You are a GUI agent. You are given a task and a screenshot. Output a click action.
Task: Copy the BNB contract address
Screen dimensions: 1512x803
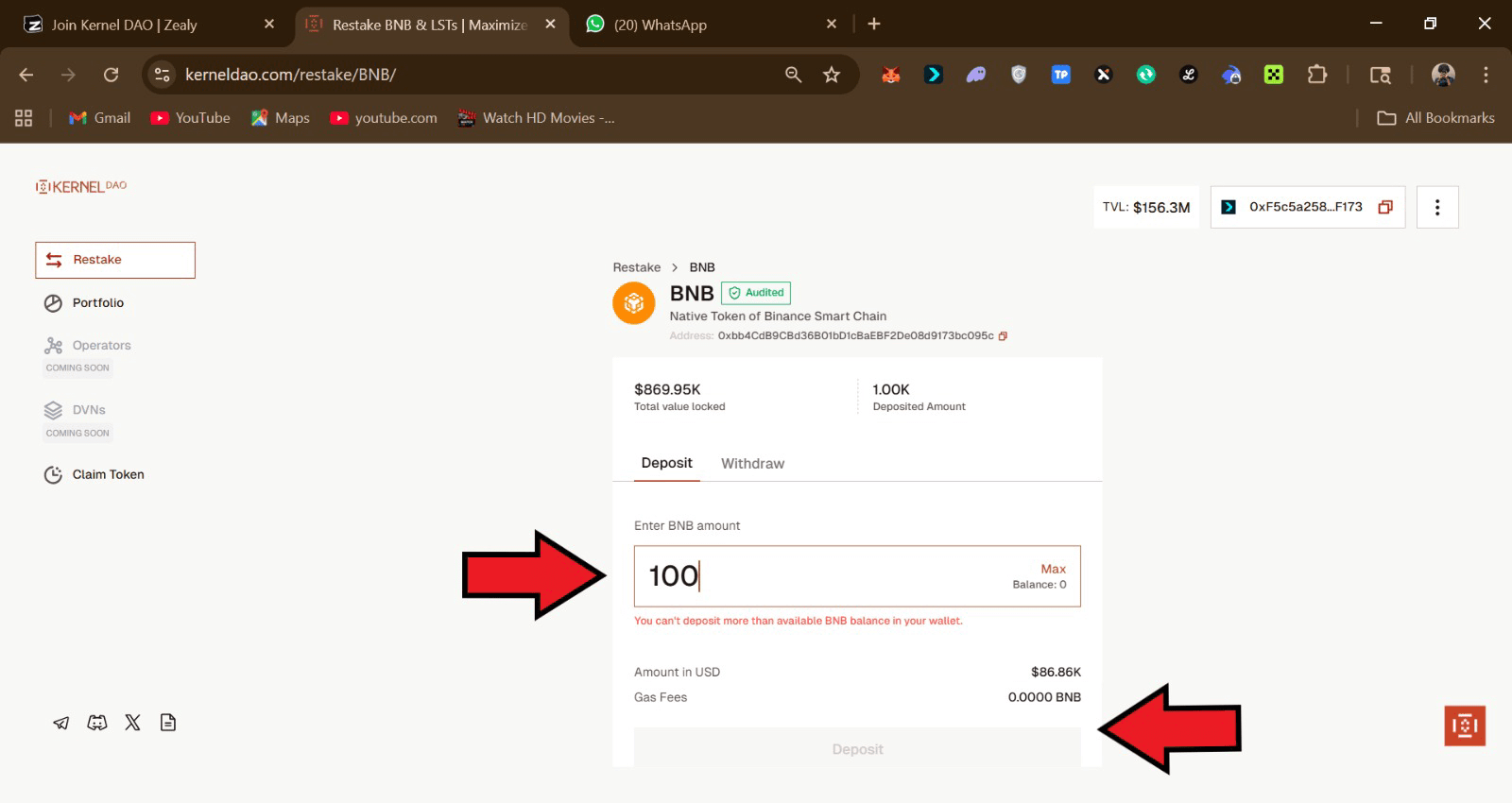point(1004,336)
